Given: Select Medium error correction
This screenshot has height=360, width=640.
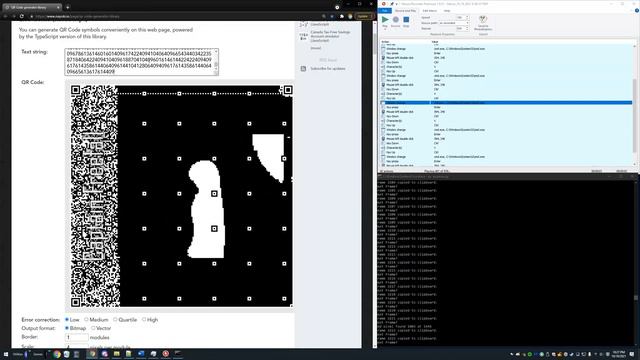Looking at the screenshot, I should (86, 320).
